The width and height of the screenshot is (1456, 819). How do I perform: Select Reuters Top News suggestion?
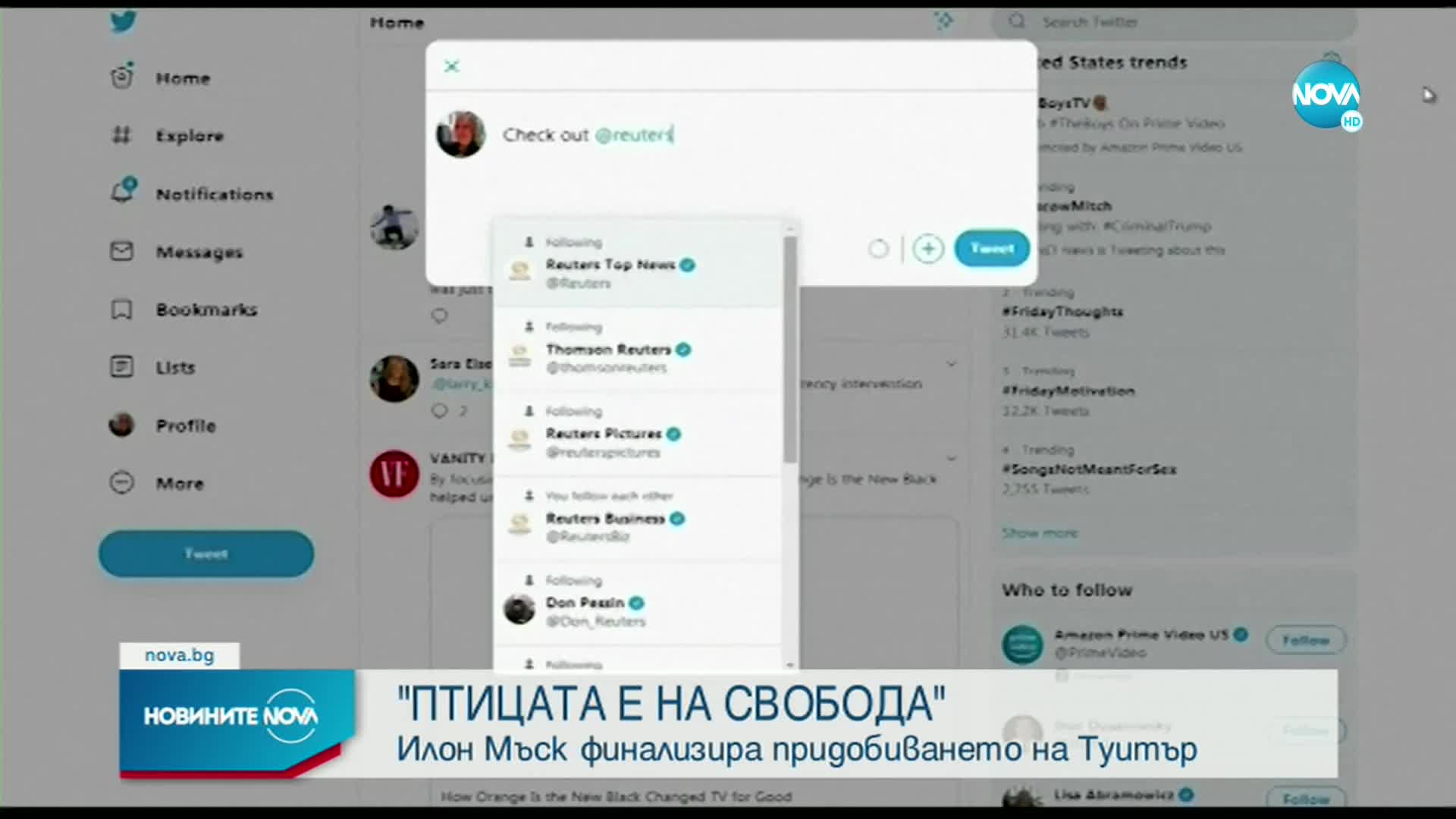coord(639,264)
